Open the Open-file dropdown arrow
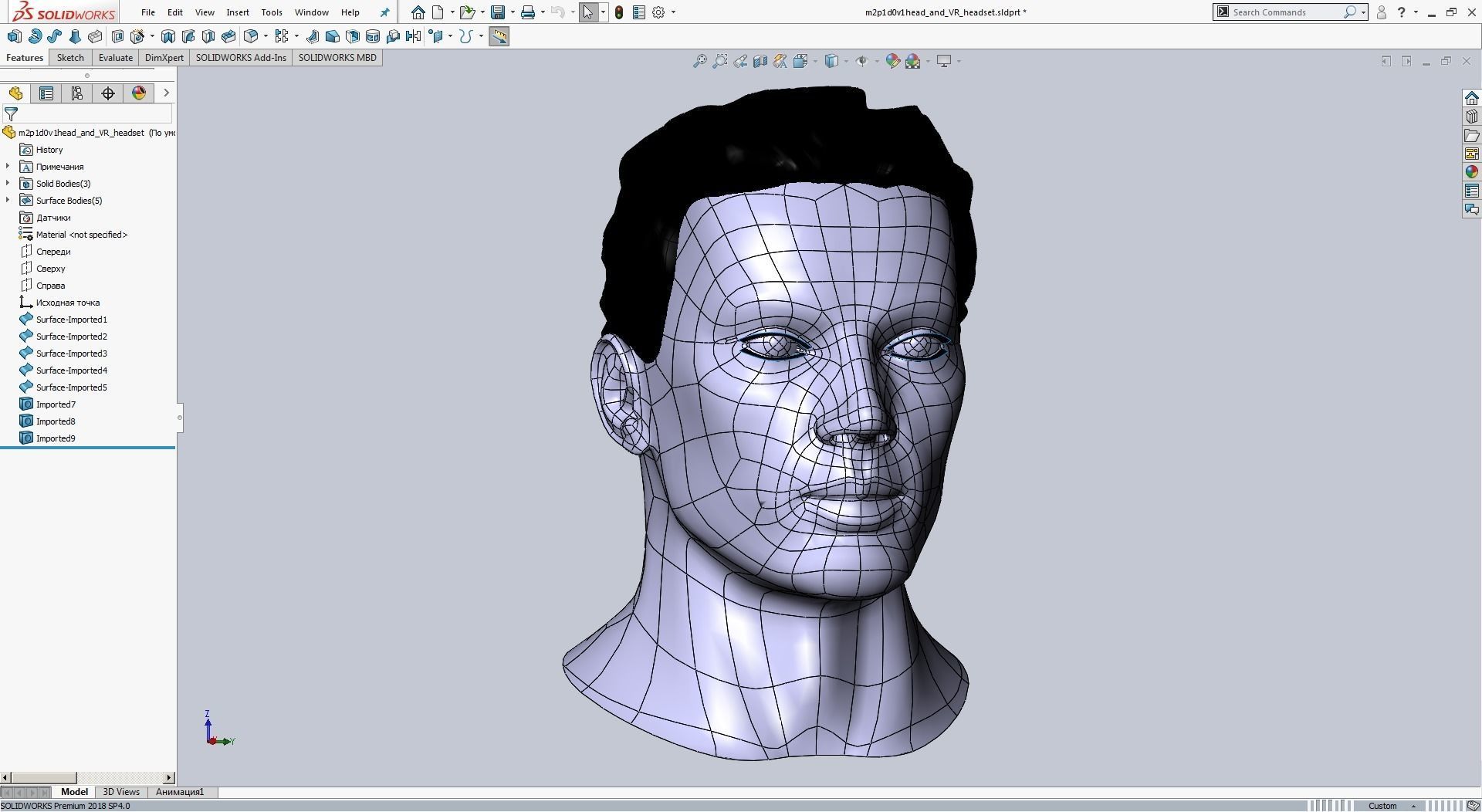The width and height of the screenshot is (1482, 812). point(482,12)
